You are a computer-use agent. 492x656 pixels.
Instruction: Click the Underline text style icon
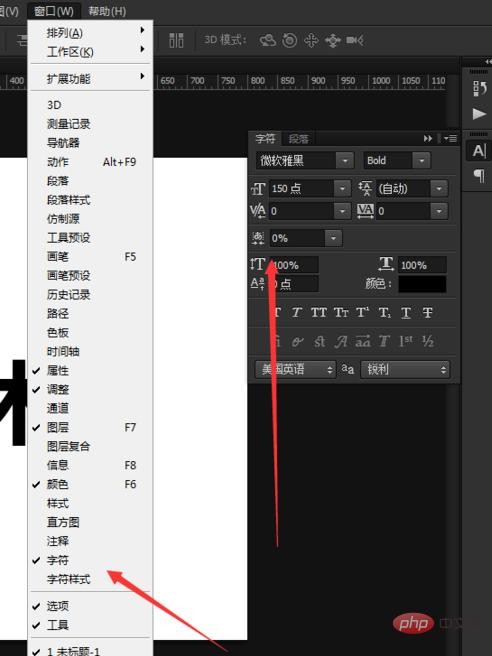pos(405,313)
